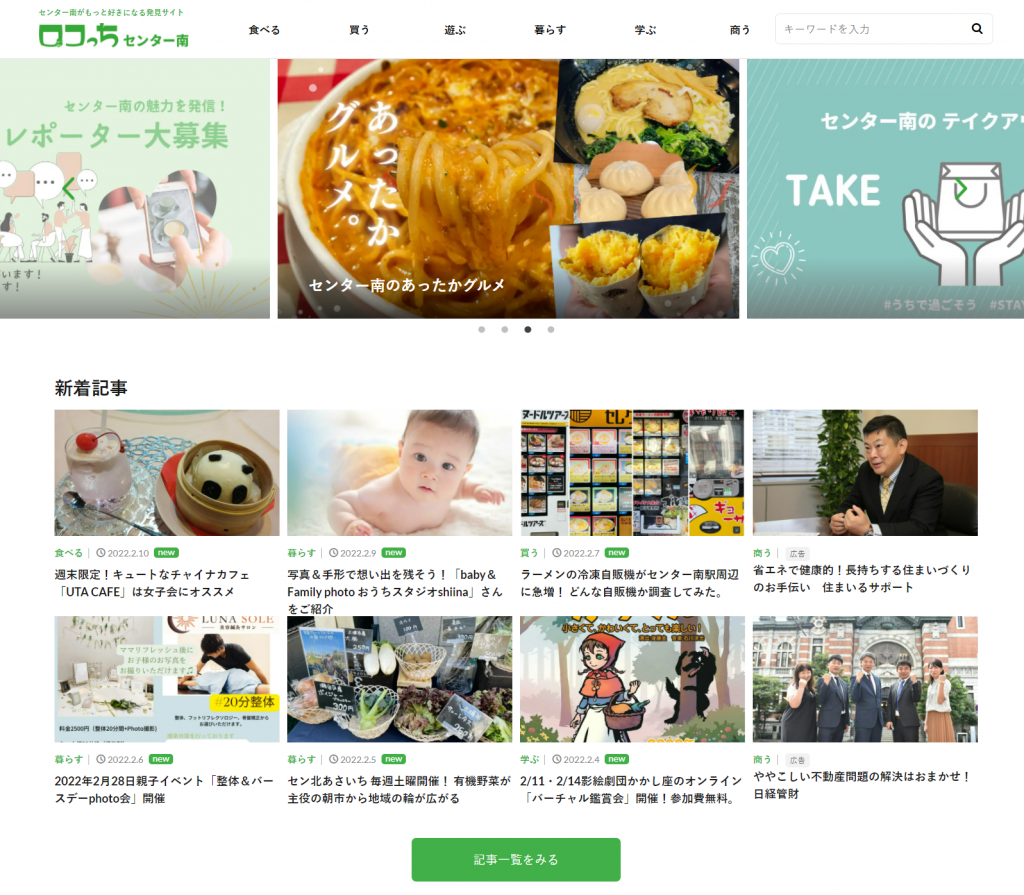1024x895 pixels.
Task: Click the 記事一覧をみる green button
Action: pyautogui.click(x=516, y=860)
